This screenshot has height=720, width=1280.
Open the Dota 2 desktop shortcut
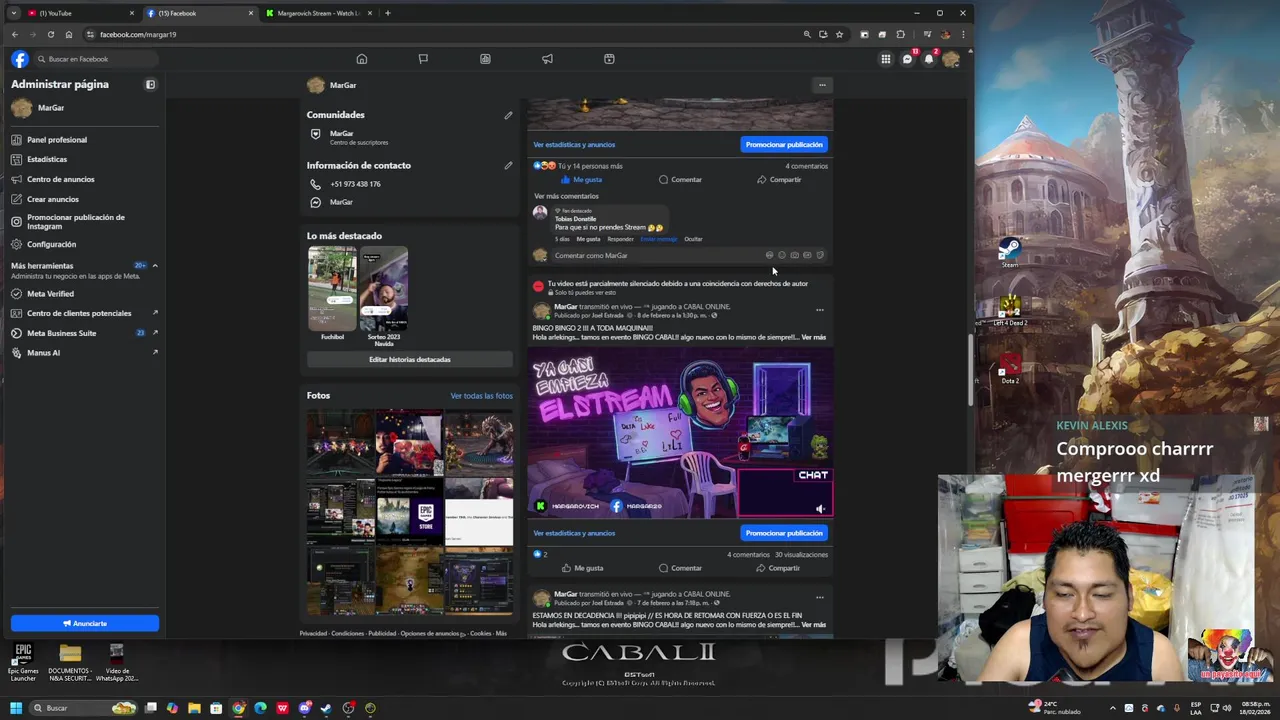point(1010,368)
